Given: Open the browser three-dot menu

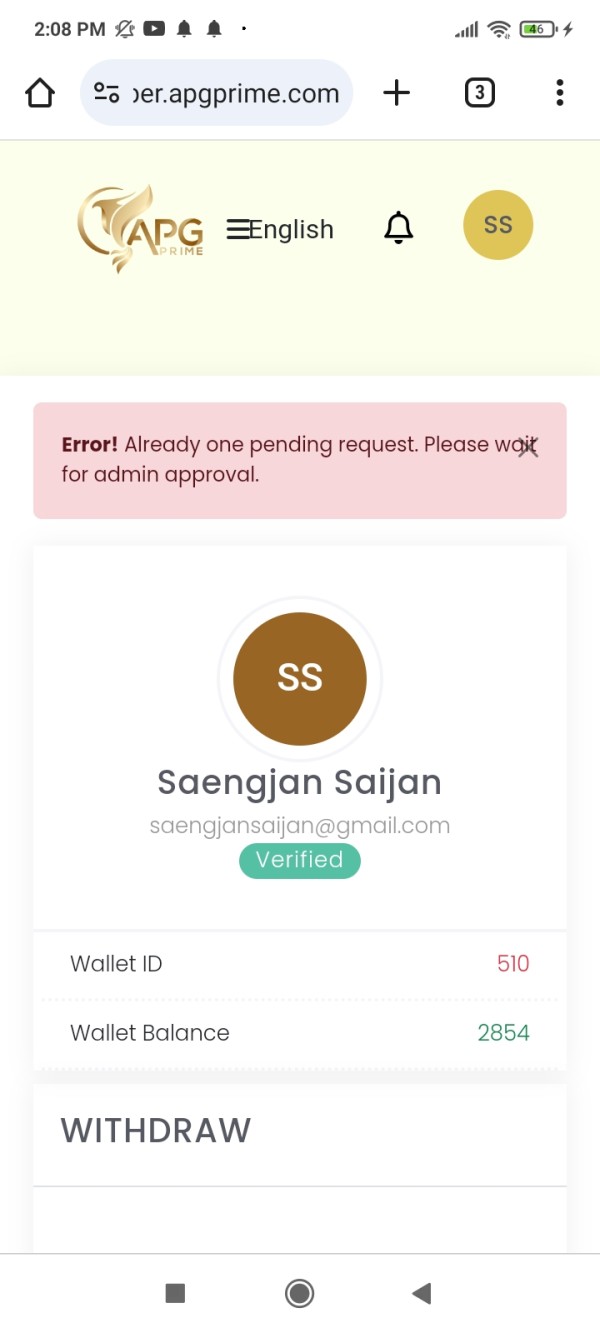Looking at the screenshot, I should pyautogui.click(x=560, y=93).
